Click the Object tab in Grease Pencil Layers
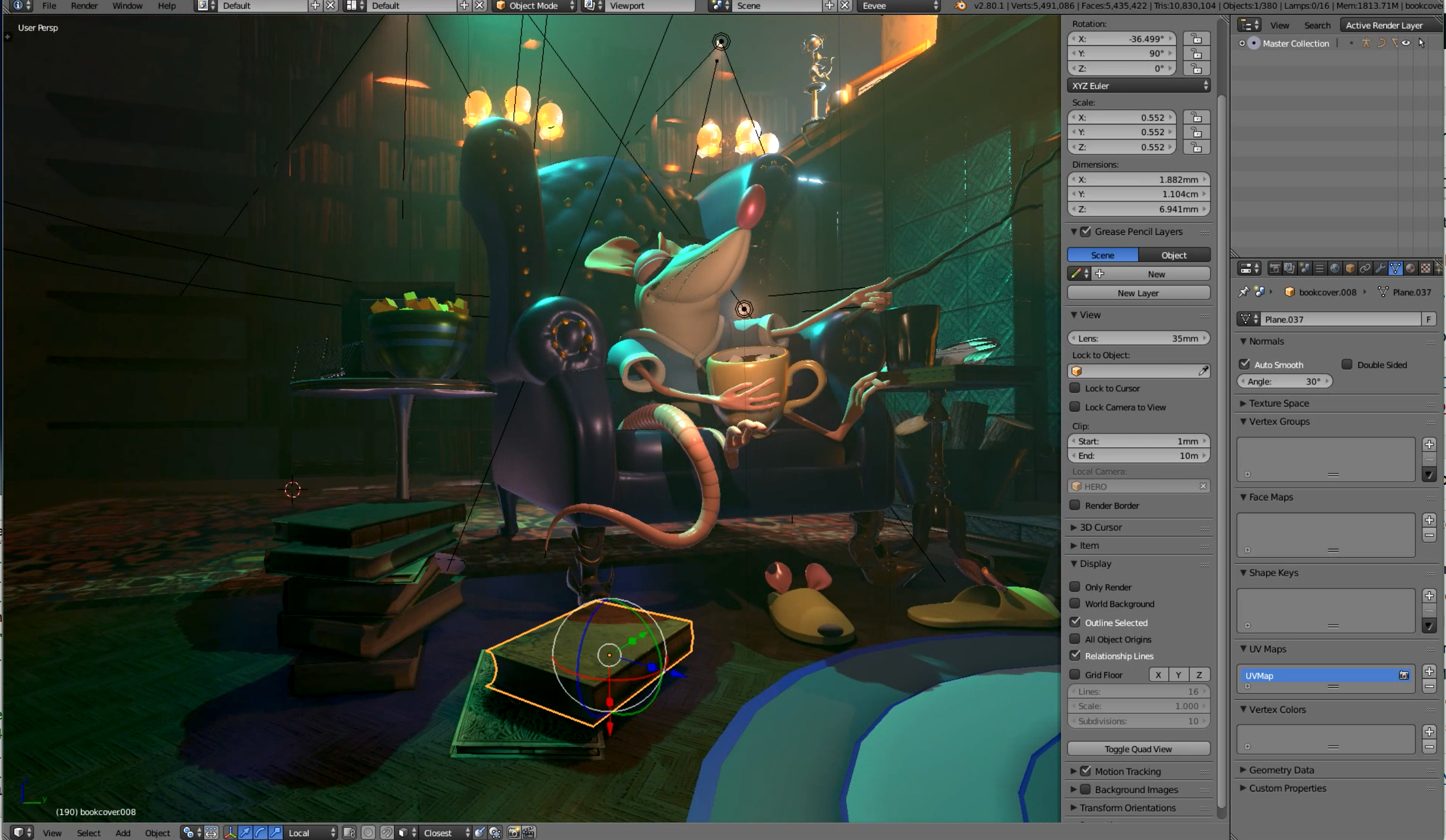 tap(1173, 254)
